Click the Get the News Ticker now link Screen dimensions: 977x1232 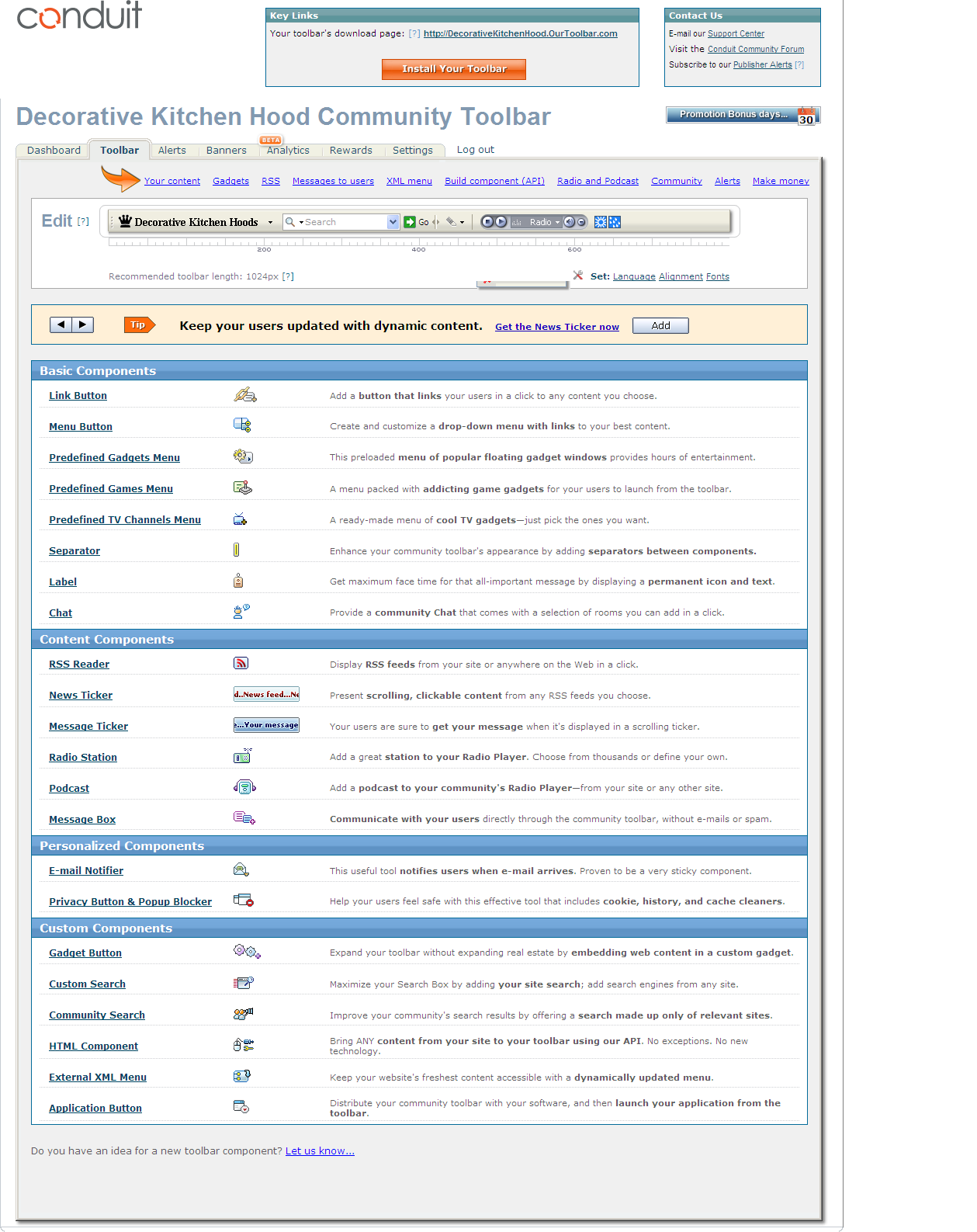tap(557, 327)
